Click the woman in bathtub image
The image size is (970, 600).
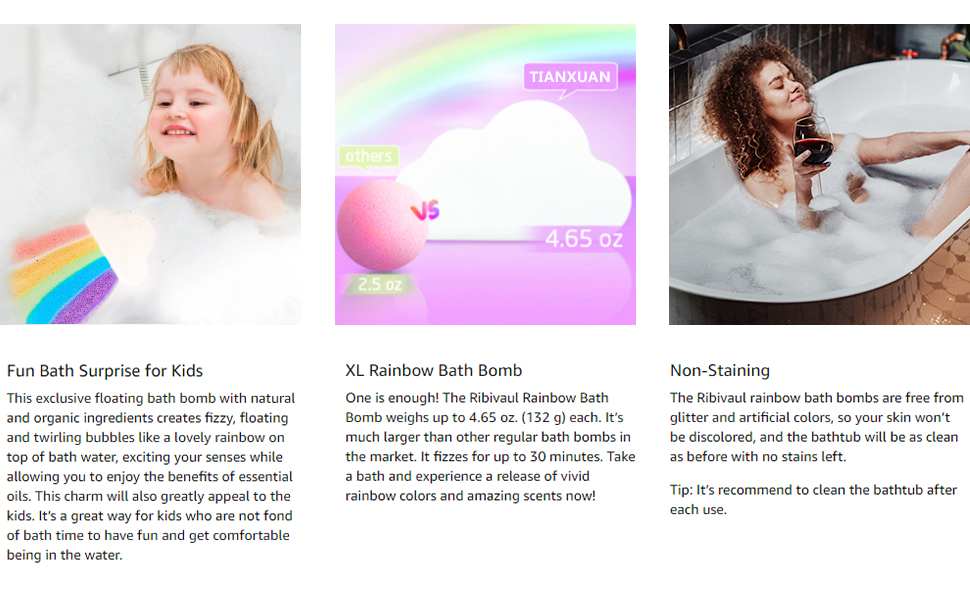(x=819, y=174)
